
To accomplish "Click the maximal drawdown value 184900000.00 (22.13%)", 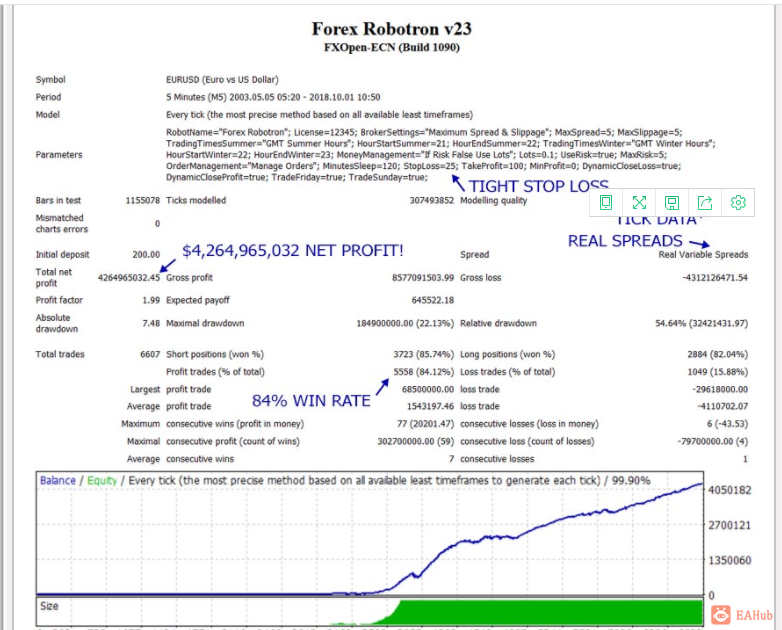I will pos(405,323).
